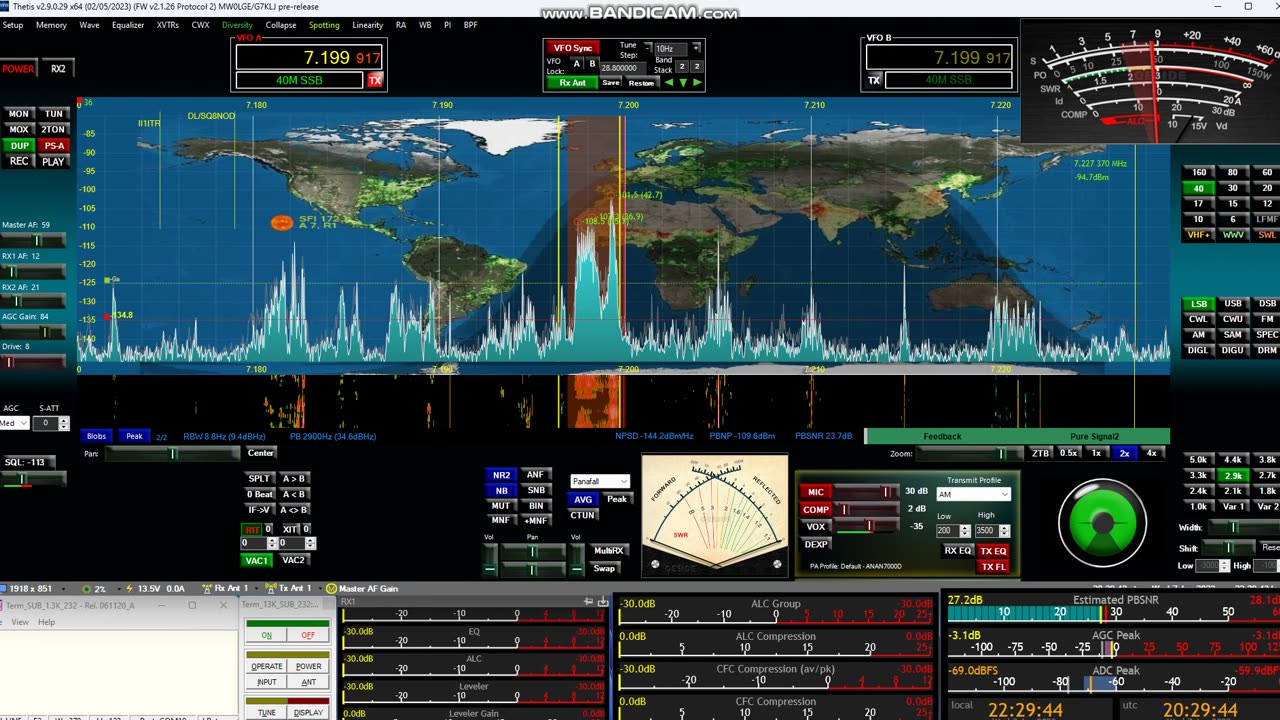This screenshot has height=720, width=1280.
Task: Open the Memory menu
Action: click(51, 25)
